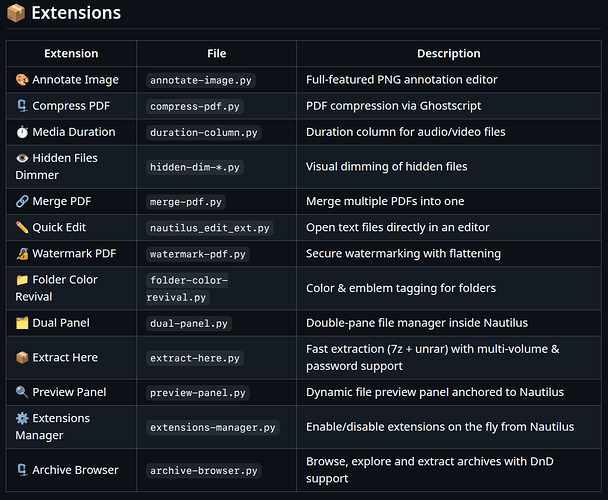Click the magnifier icon next to Preview Panel
608x500 pixels.
[x=22, y=392]
